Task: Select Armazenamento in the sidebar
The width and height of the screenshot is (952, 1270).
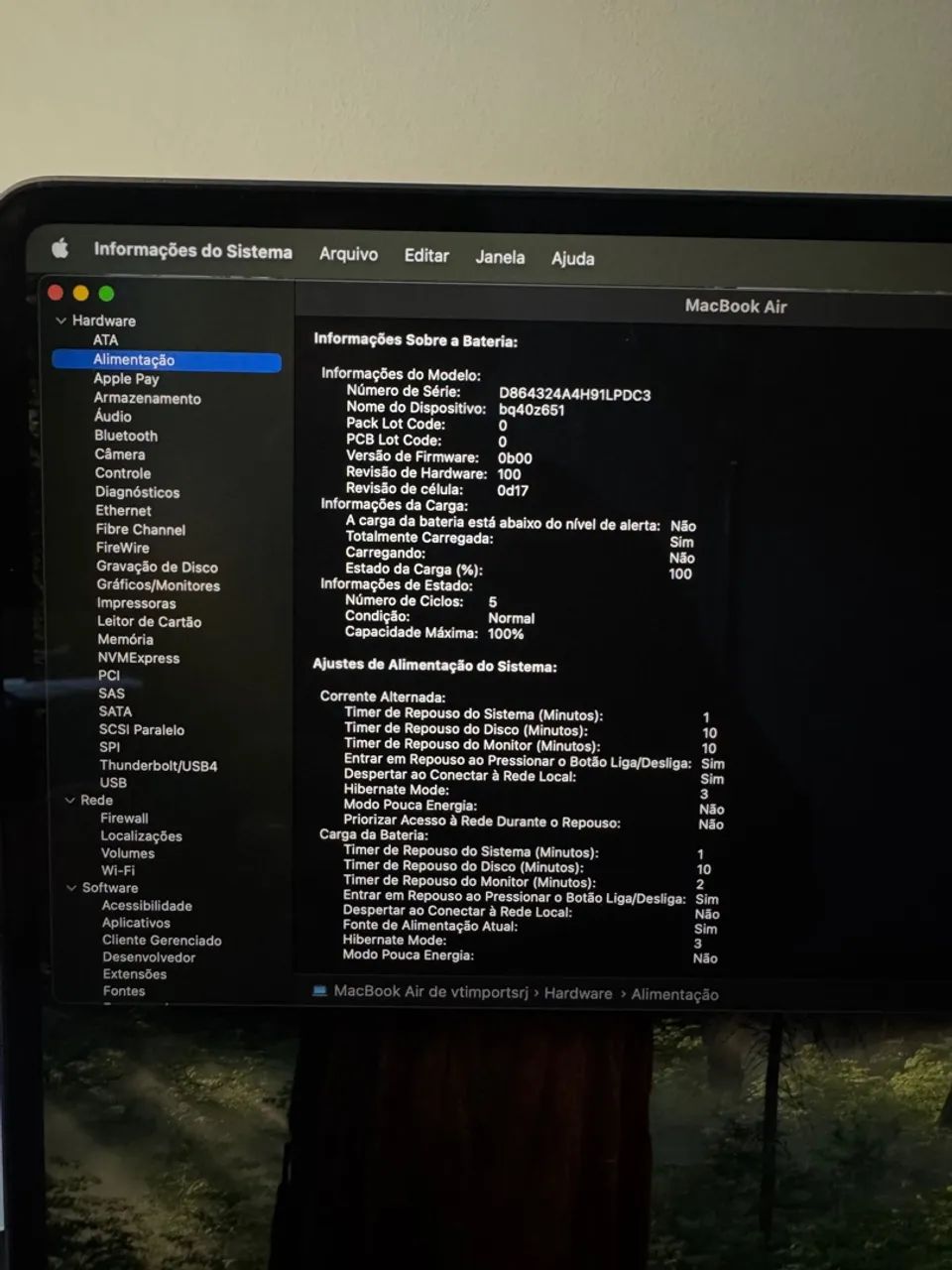Action: tap(147, 398)
